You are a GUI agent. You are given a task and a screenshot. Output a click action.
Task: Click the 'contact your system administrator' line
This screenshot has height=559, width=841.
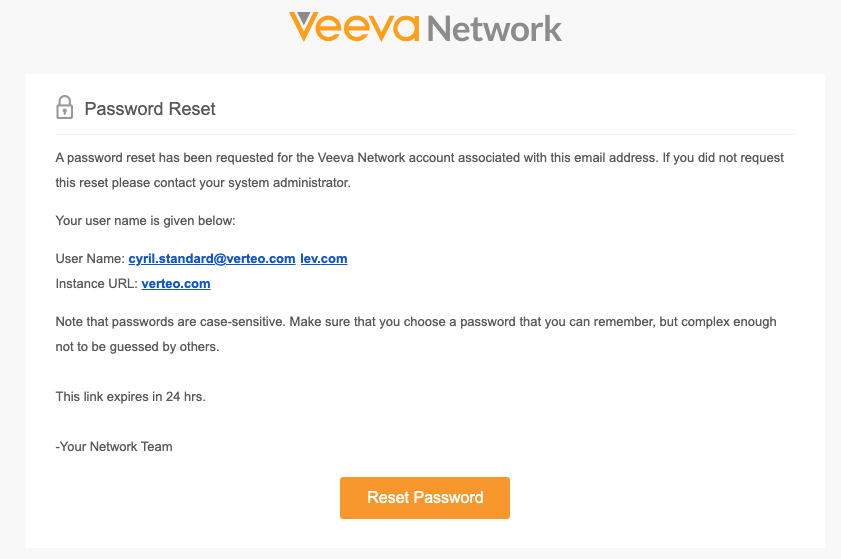coord(203,183)
